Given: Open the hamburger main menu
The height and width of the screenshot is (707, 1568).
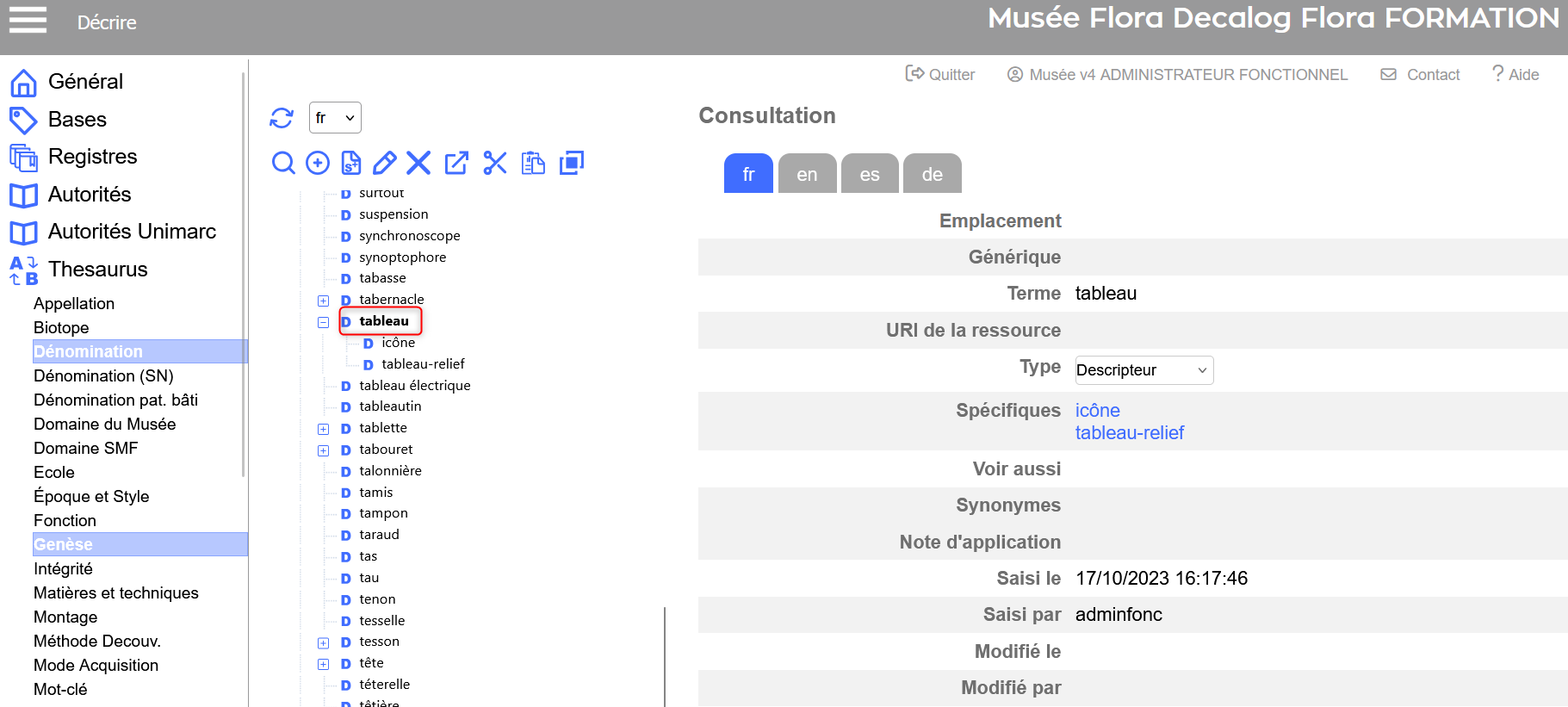Looking at the screenshot, I should click(x=28, y=20).
